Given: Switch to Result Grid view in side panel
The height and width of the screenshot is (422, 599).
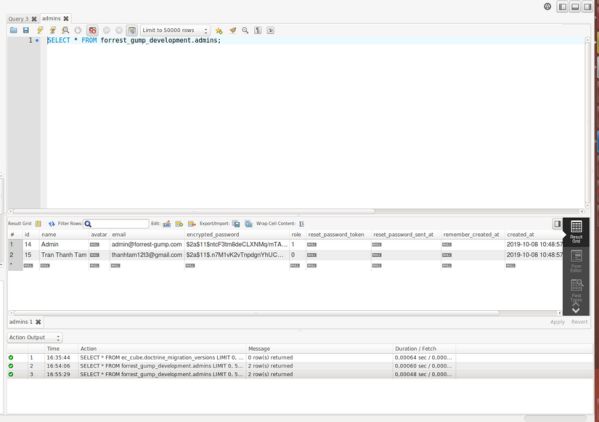Looking at the screenshot, I should 576,231.
